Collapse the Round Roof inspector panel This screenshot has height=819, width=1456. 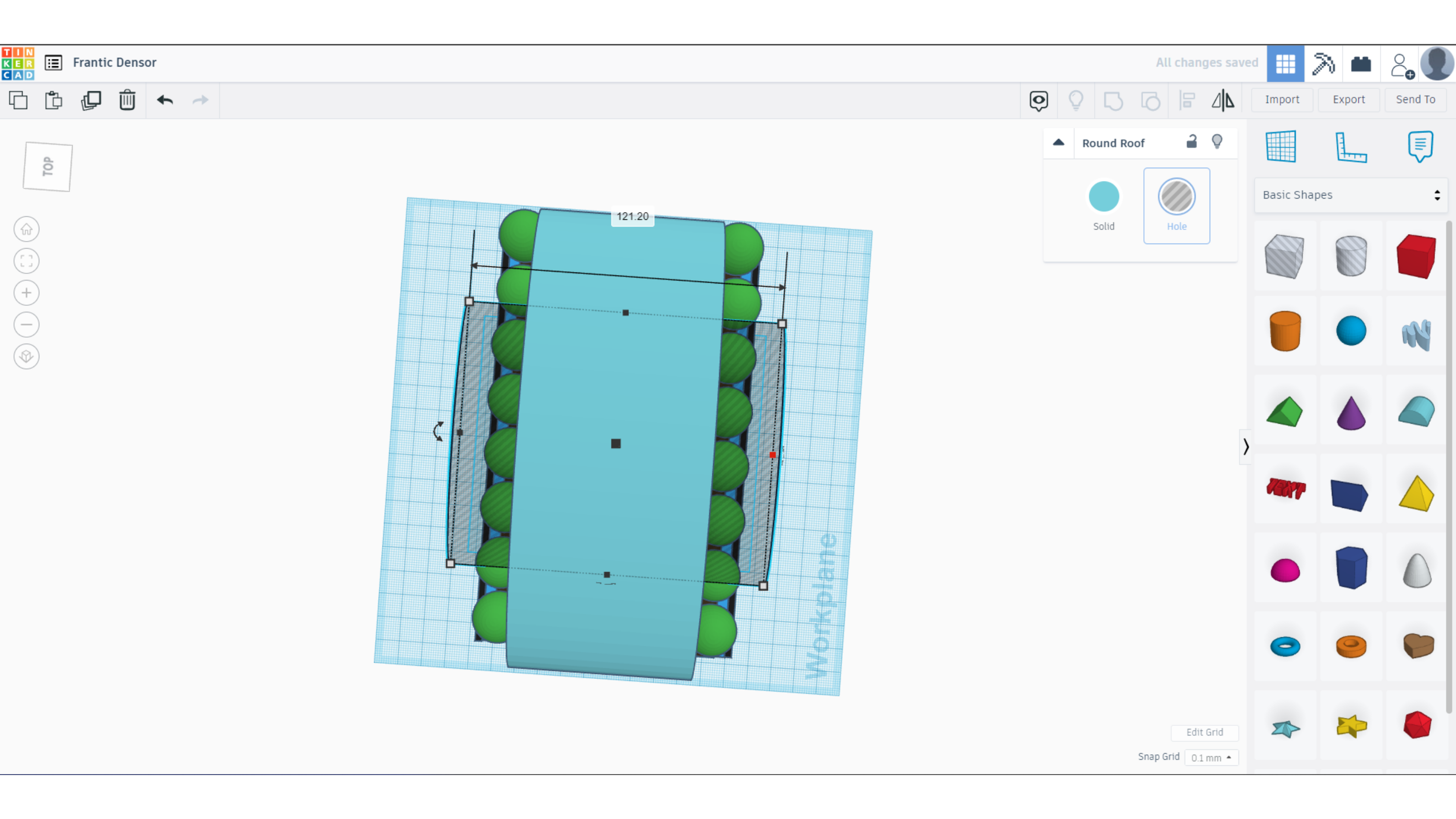tap(1059, 143)
